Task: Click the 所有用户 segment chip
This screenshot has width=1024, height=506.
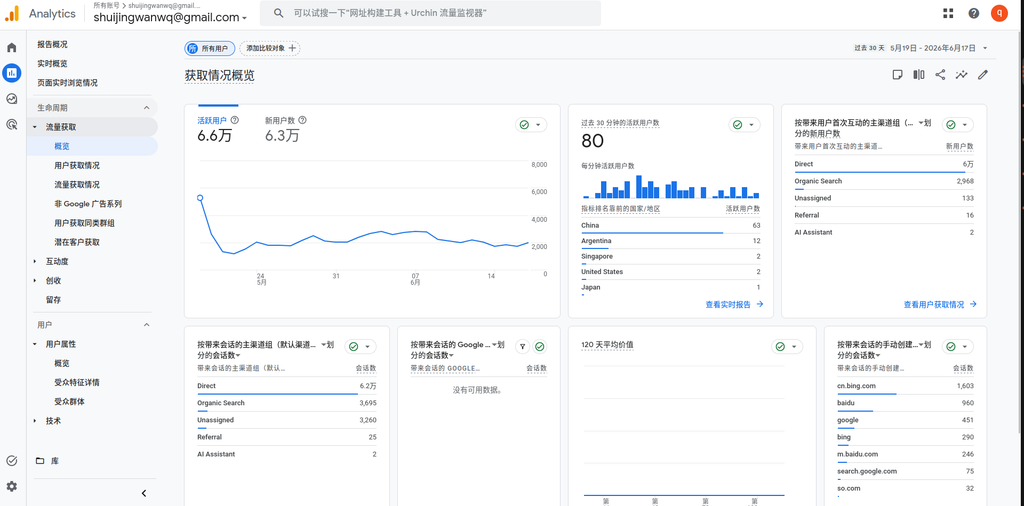Action: 210,48
